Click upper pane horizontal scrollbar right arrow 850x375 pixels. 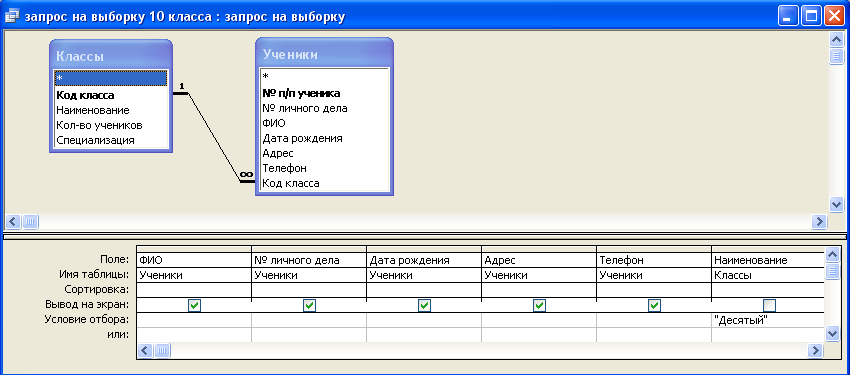point(819,221)
